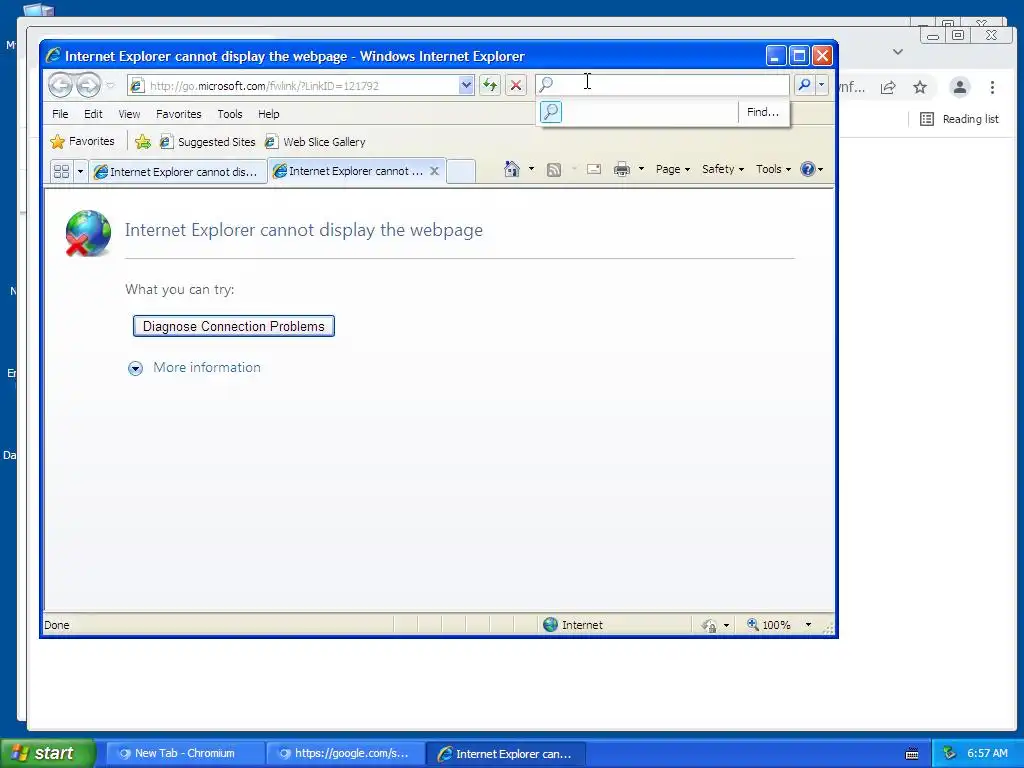Open the Help question mark icon
This screenshot has width=1024, height=768.
[x=808, y=169]
